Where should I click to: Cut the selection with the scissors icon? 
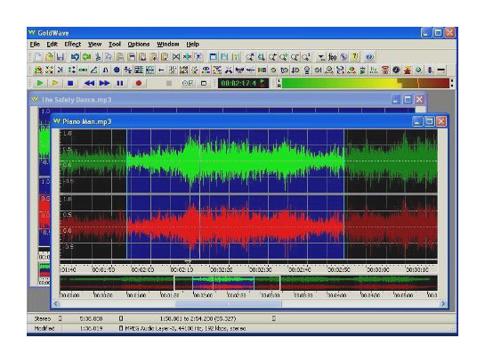pos(98,57)
